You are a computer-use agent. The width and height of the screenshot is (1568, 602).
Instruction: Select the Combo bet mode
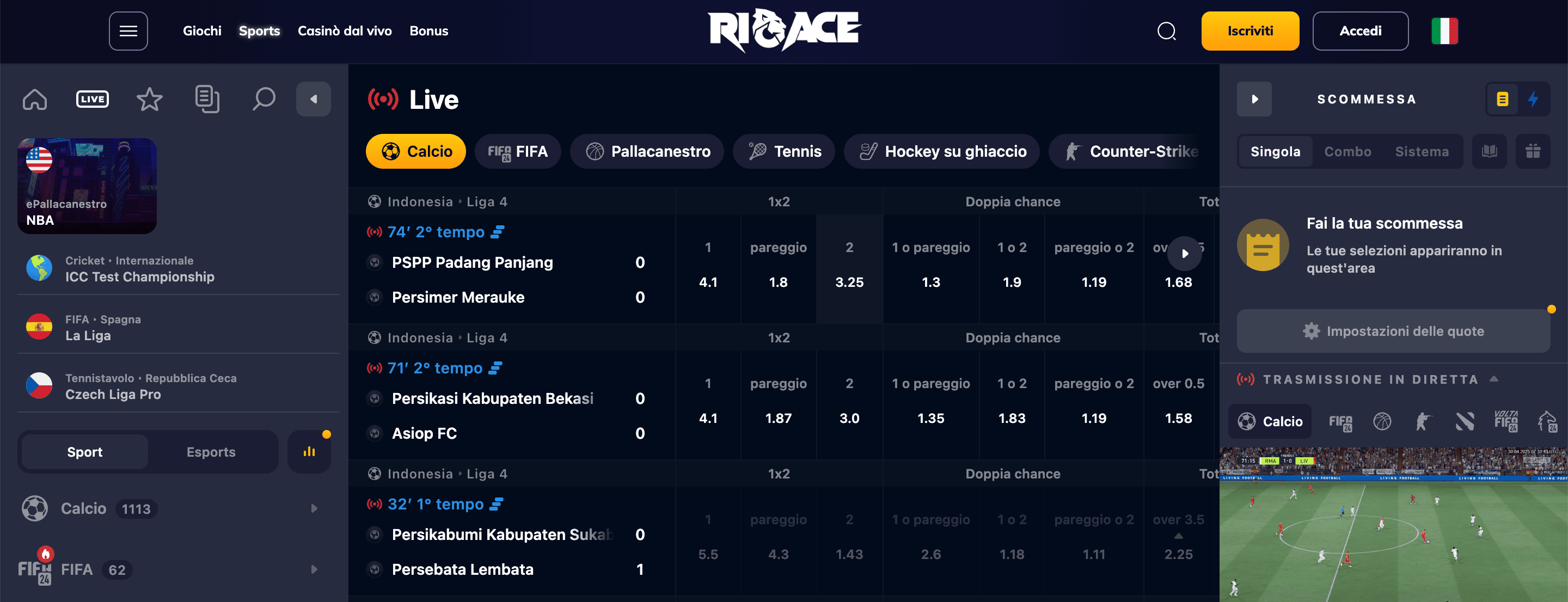[x=1347, y=151]
